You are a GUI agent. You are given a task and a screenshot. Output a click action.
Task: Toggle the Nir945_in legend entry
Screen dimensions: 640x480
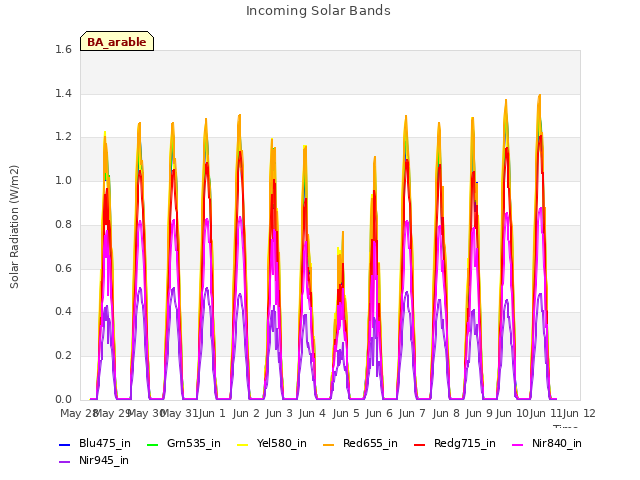pos(94,460)
